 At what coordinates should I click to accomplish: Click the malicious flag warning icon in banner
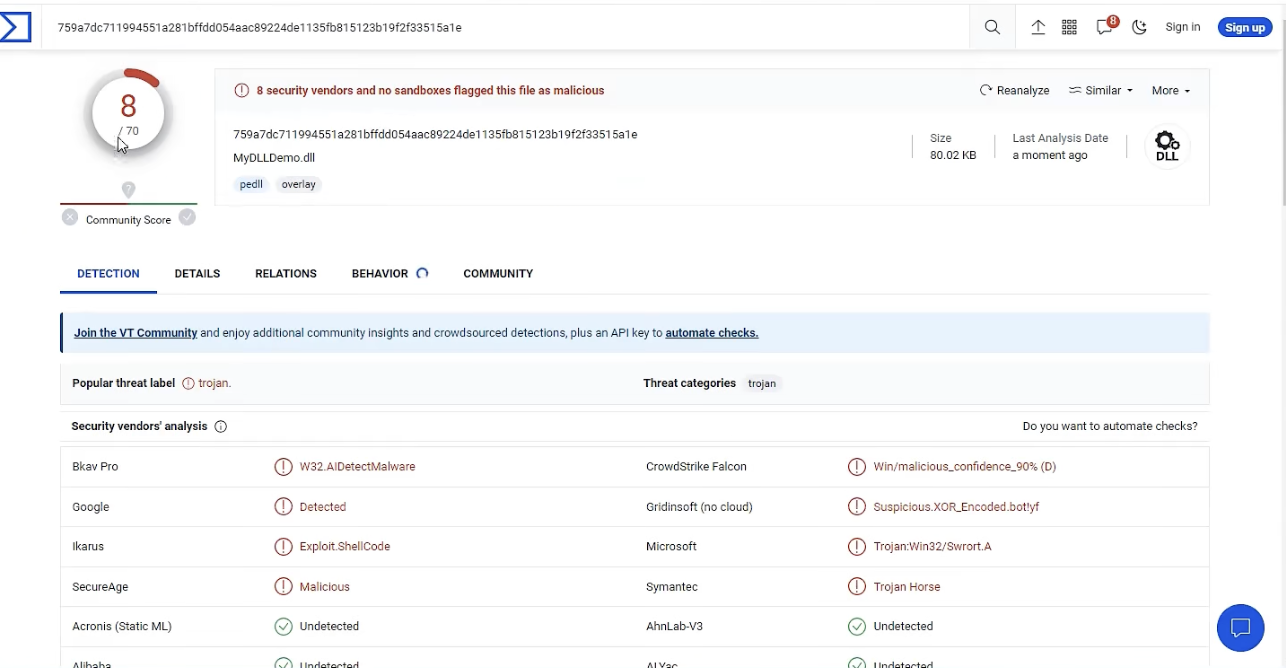[241, 90]
